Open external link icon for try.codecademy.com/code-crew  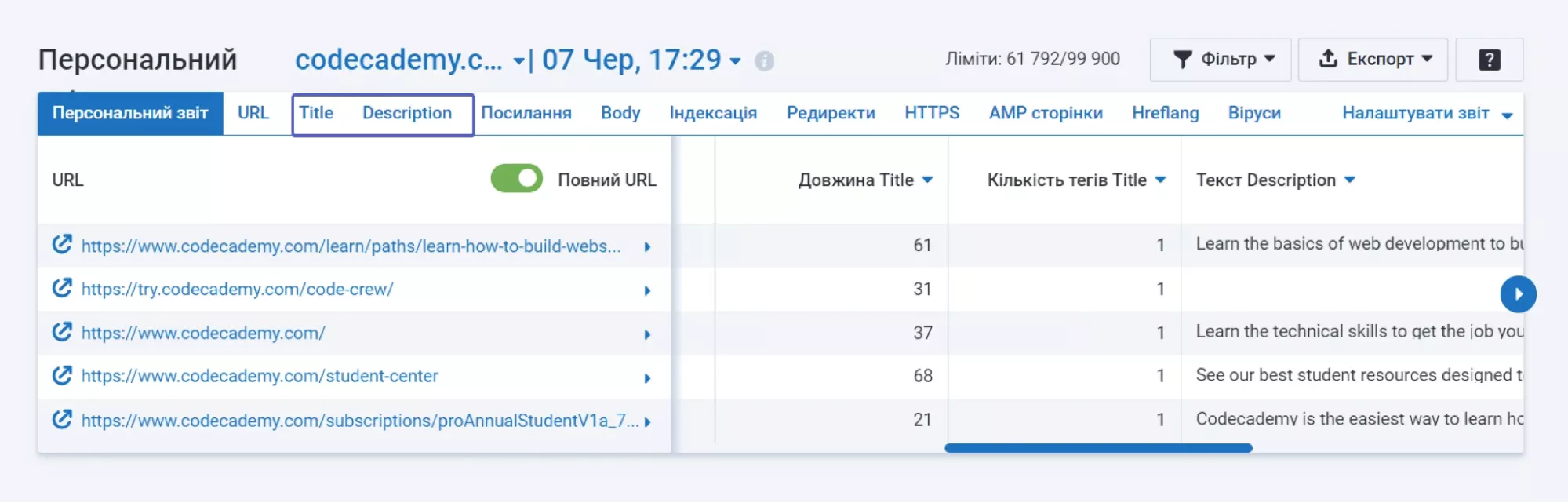(x=62, y=289)
